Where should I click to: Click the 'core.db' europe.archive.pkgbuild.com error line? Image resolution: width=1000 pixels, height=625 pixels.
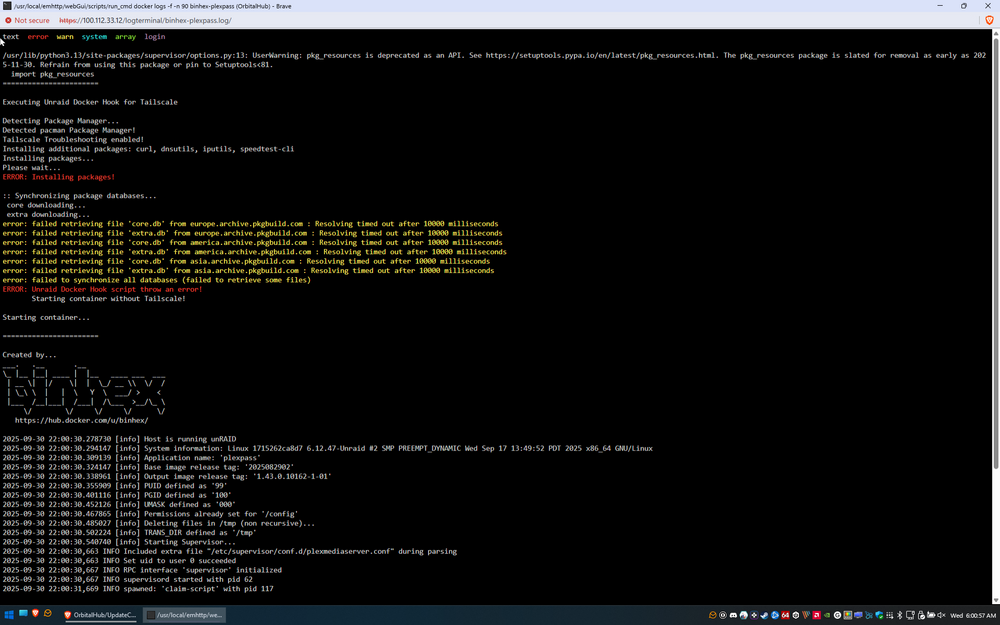(x=250, y=224)
